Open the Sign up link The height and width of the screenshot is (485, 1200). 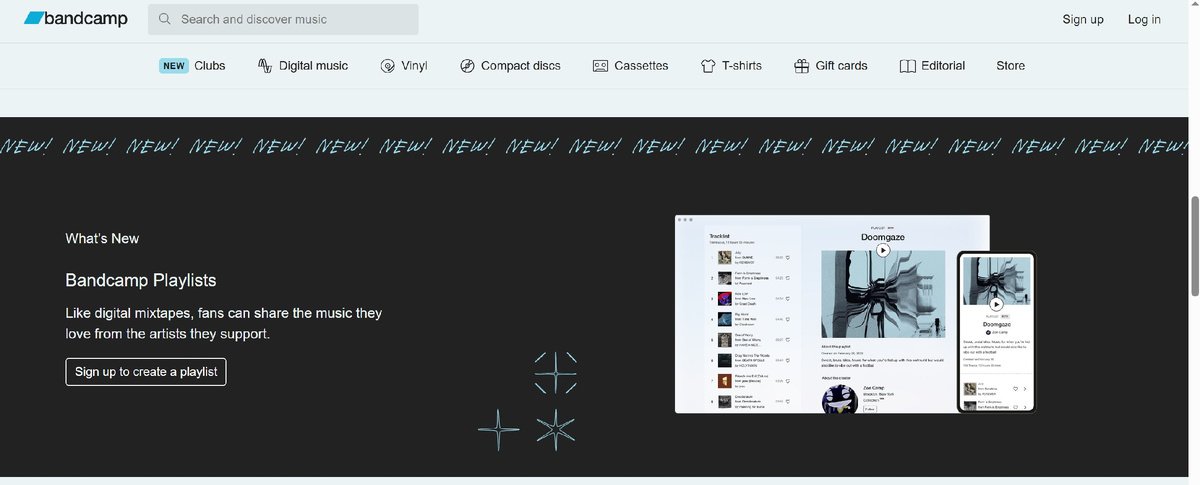[x=1083, y=19]
